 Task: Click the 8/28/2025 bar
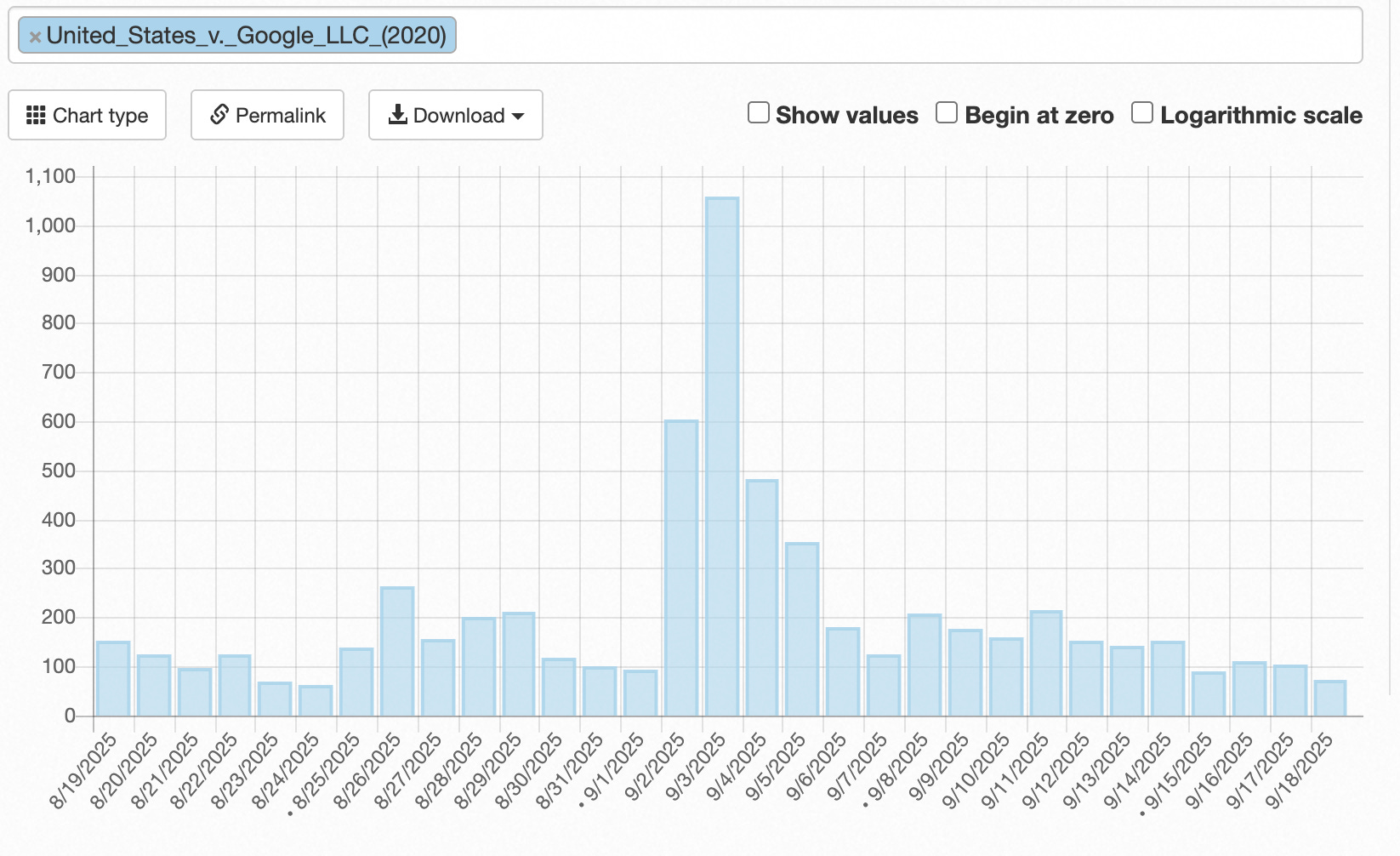click(x=479, y=667)
